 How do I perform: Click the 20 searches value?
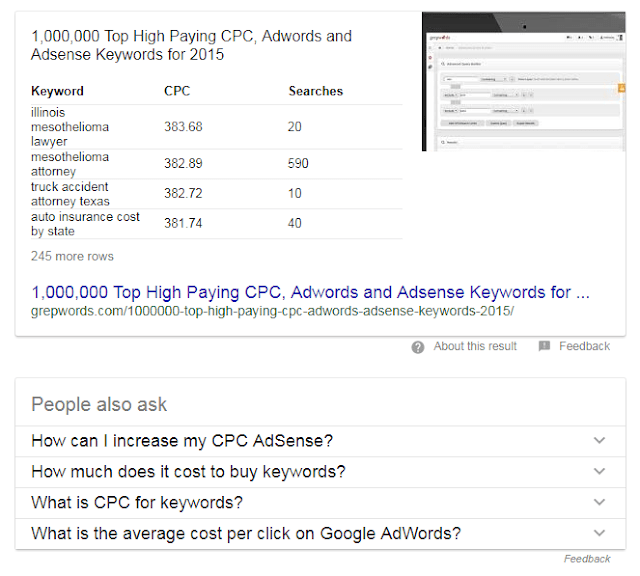click(294, 127)
